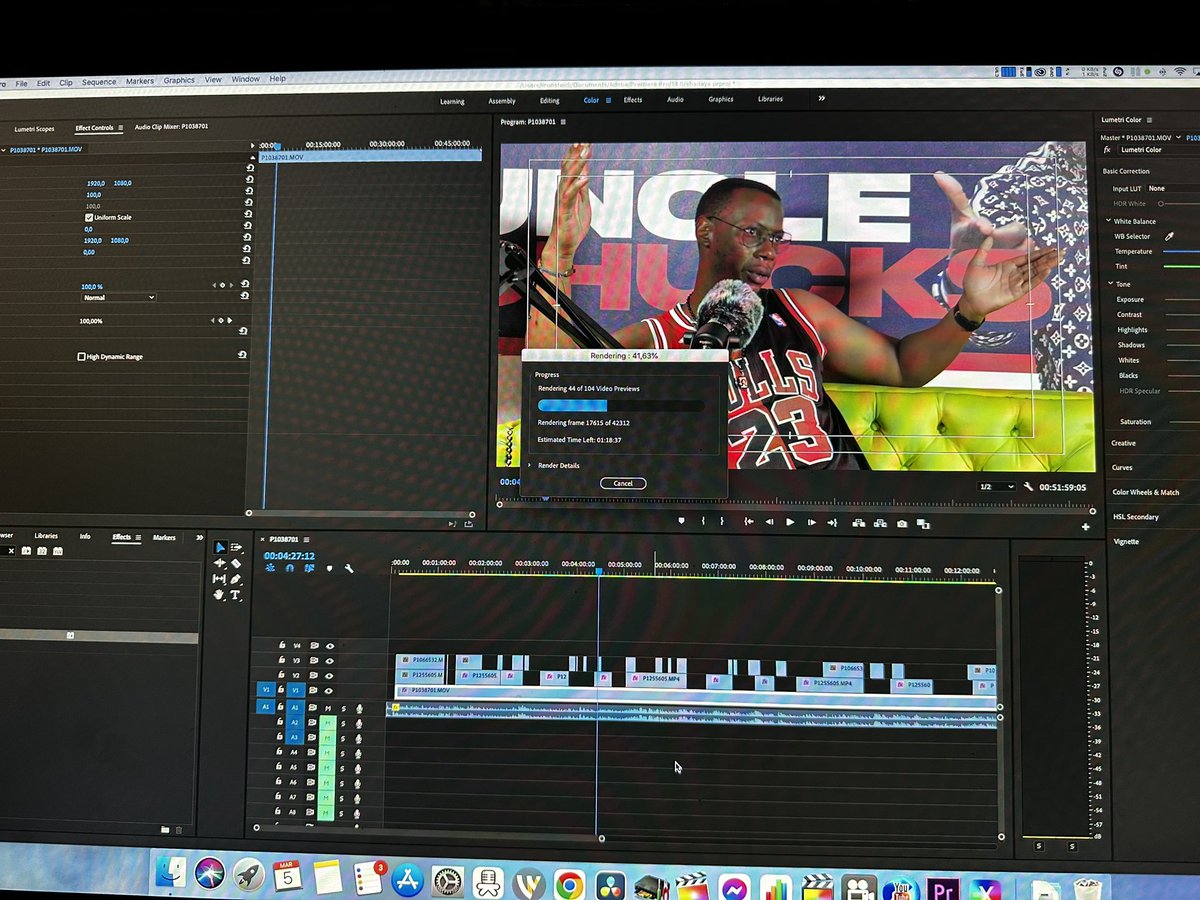This screenshot has width=1200, height=900.
Task: Go to In point in Program monitor
Action: coord(748,522)
